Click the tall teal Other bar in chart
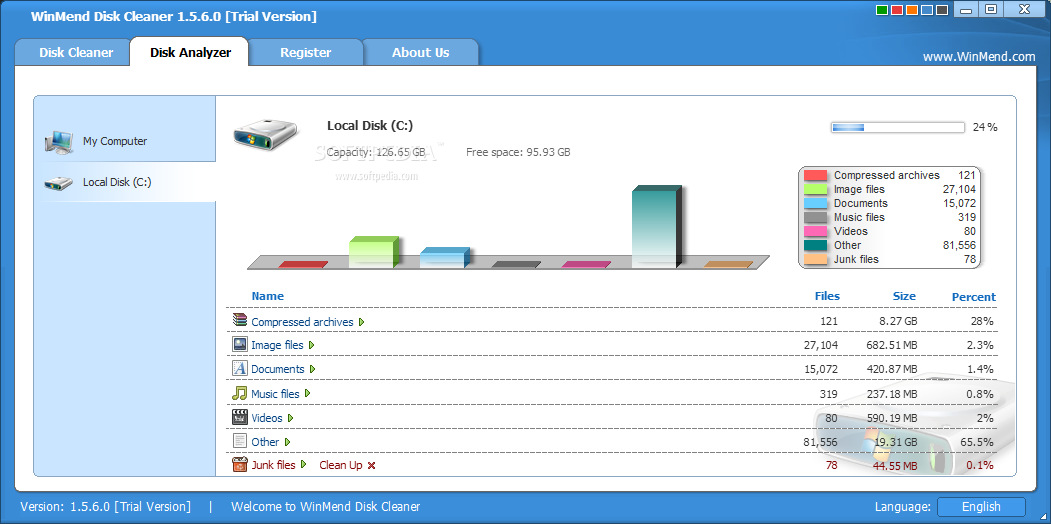1051x524 pixels. [657, 227]
